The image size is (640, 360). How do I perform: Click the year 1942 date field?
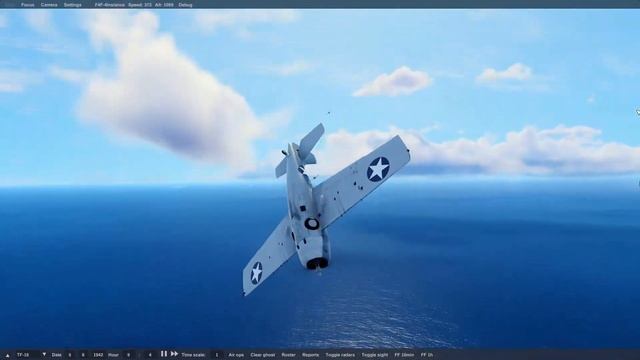coord(98,355)
